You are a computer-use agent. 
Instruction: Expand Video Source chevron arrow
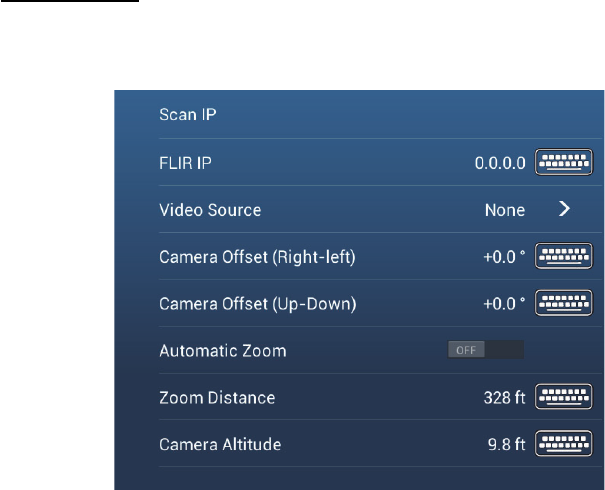click(x=564, y=209)
